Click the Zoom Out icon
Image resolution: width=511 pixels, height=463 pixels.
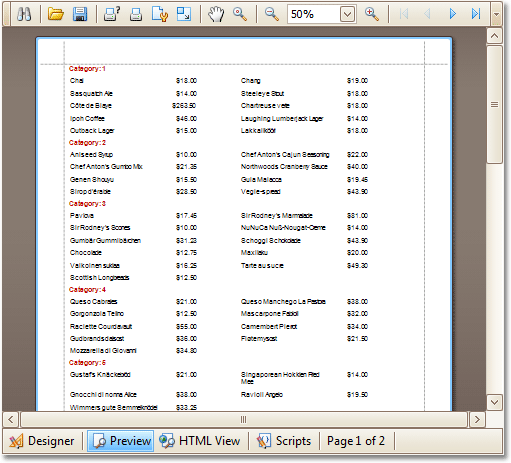272,14
